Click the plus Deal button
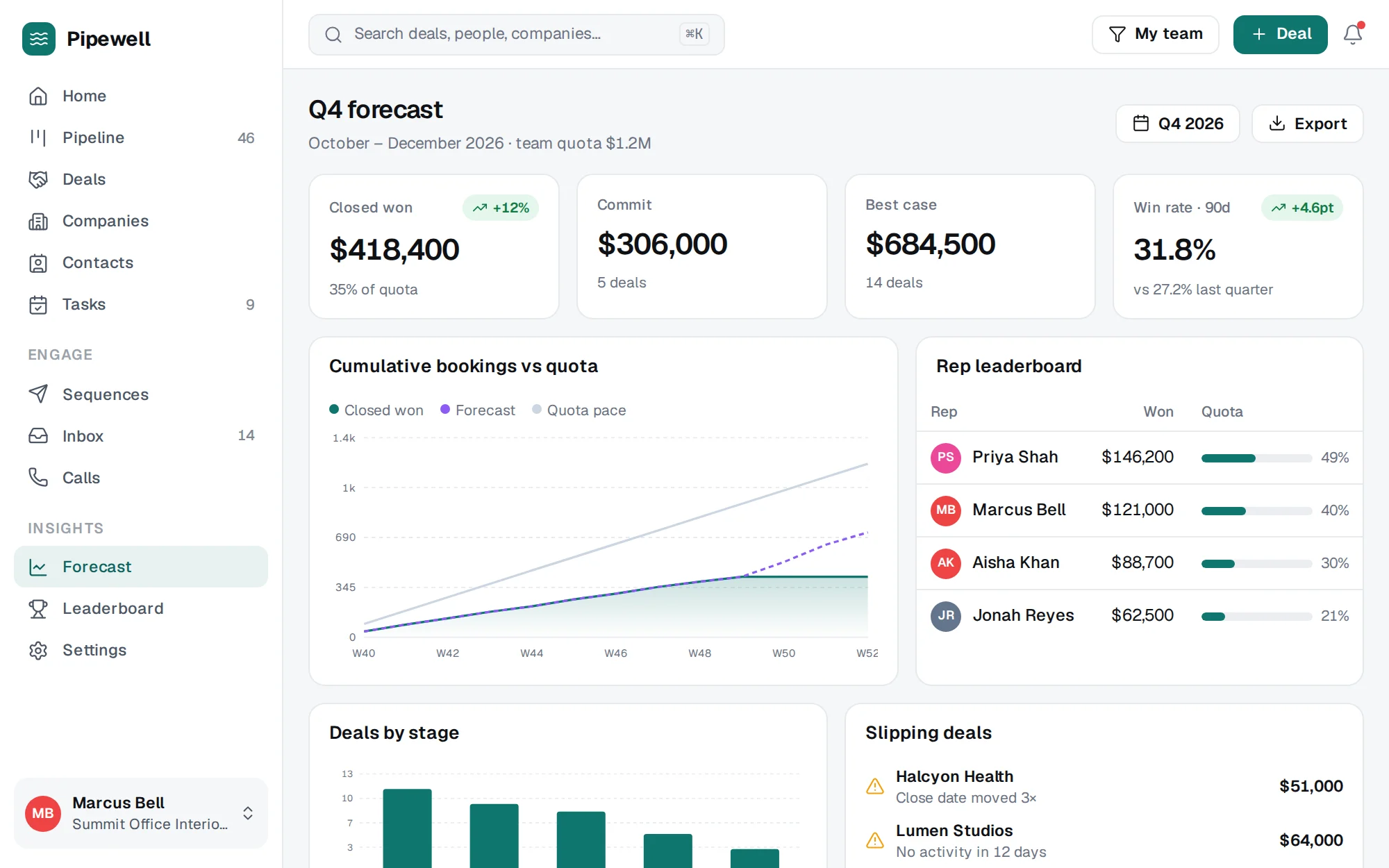 [x=1280, y=34]
